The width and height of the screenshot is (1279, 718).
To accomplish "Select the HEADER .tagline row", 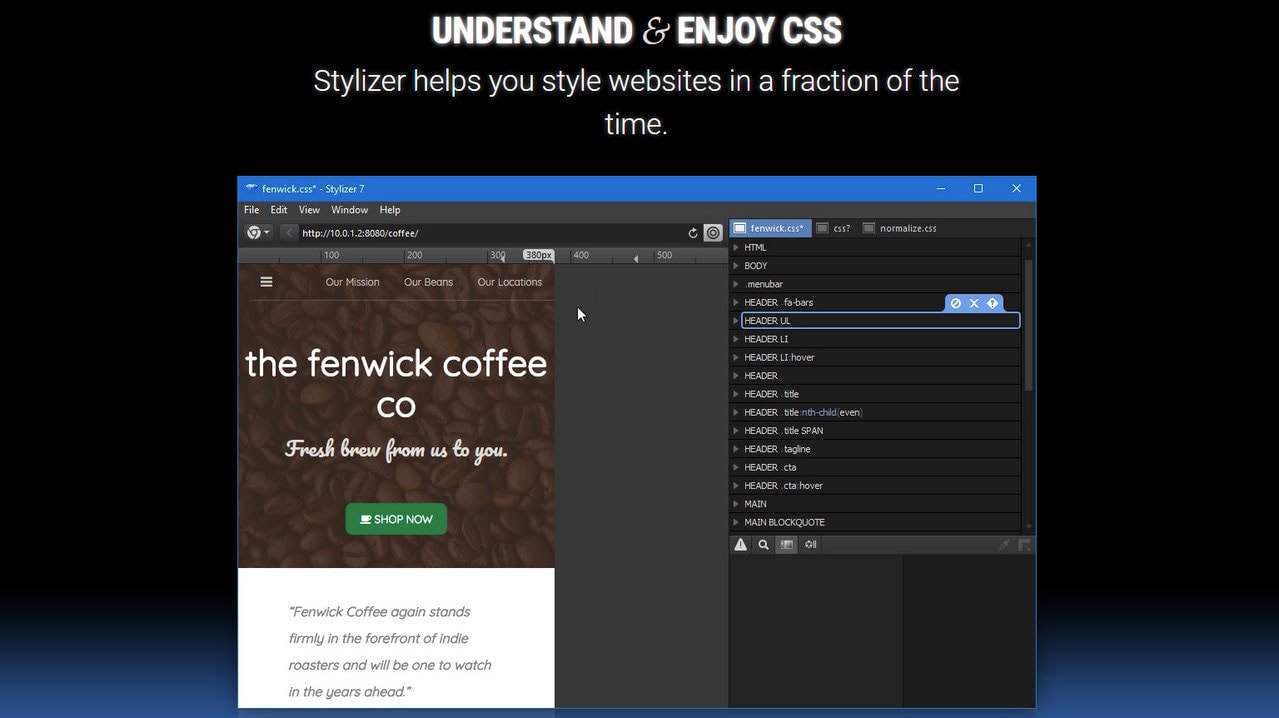I will click(x=875, y=449).
